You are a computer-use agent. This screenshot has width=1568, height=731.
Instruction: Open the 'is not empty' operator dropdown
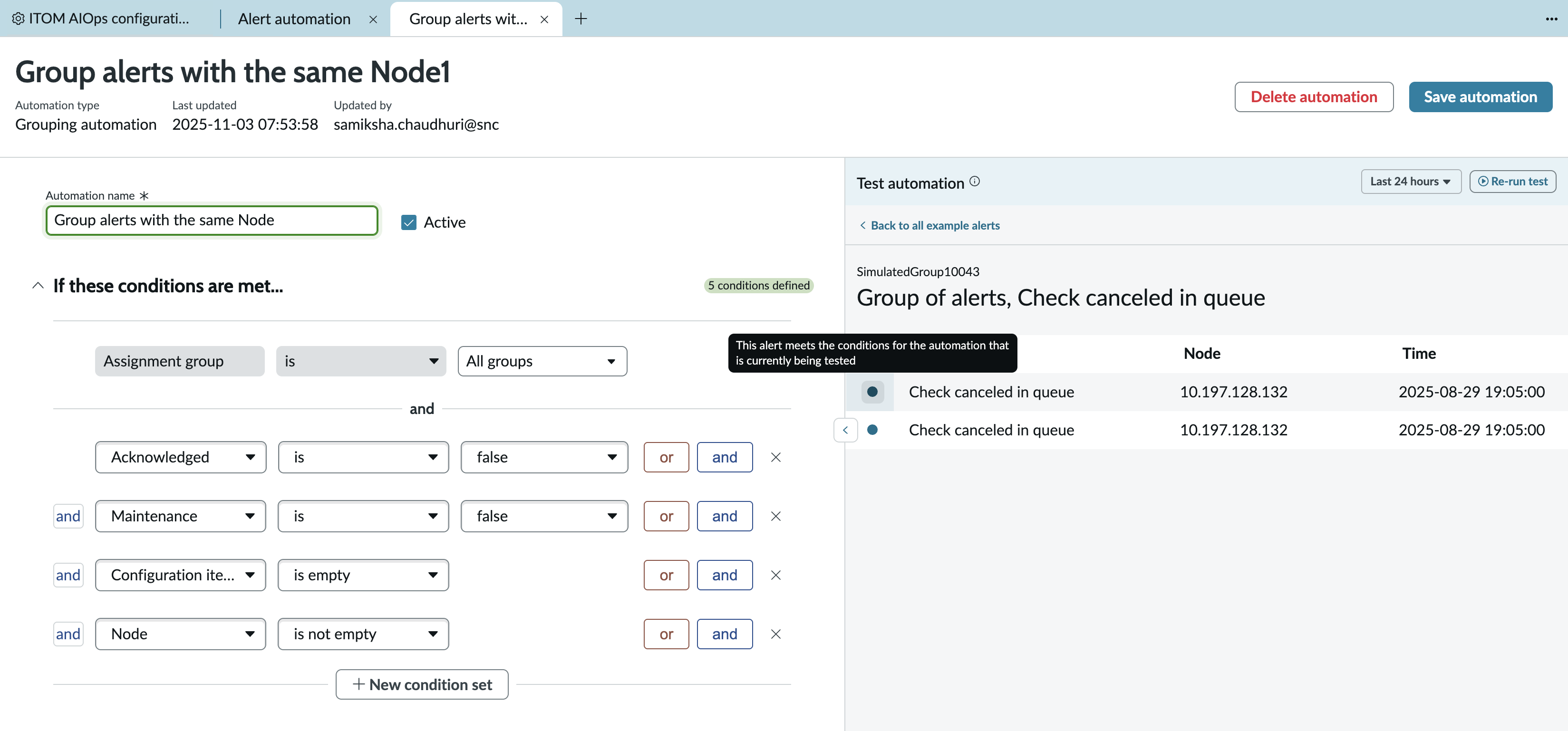coord(363,634)
